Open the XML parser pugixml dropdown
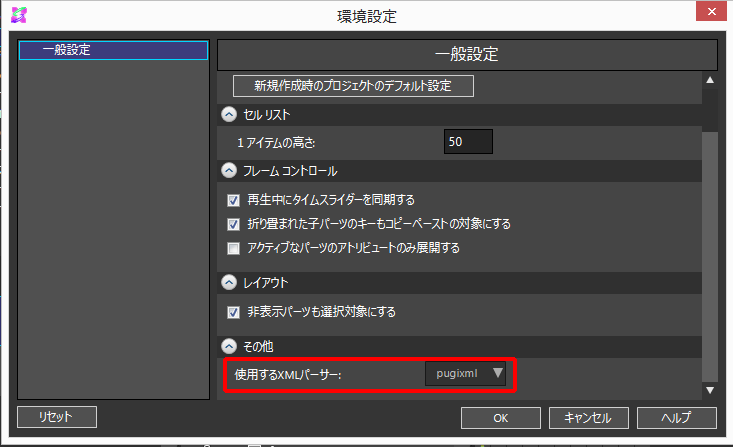733x447 pixels. pos(465,374)
